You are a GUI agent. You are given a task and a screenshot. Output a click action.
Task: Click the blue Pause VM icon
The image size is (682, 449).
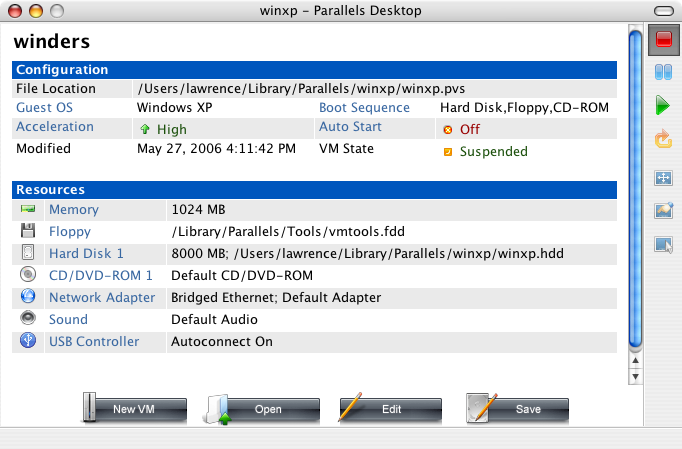(663, 72)
